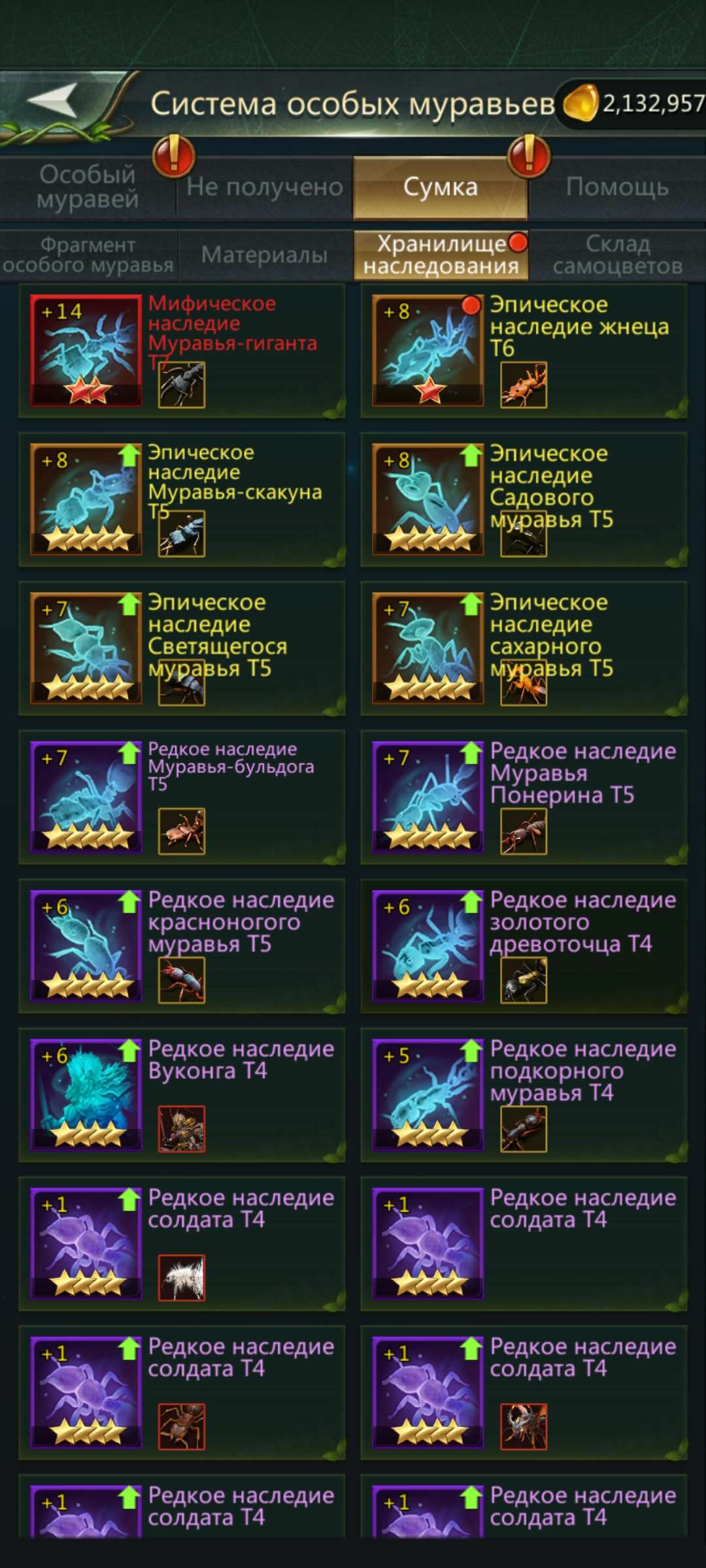Open the +14 Mythic Giant Ant heritage icon
This screenshot has height=1568, width=706.
86,350
